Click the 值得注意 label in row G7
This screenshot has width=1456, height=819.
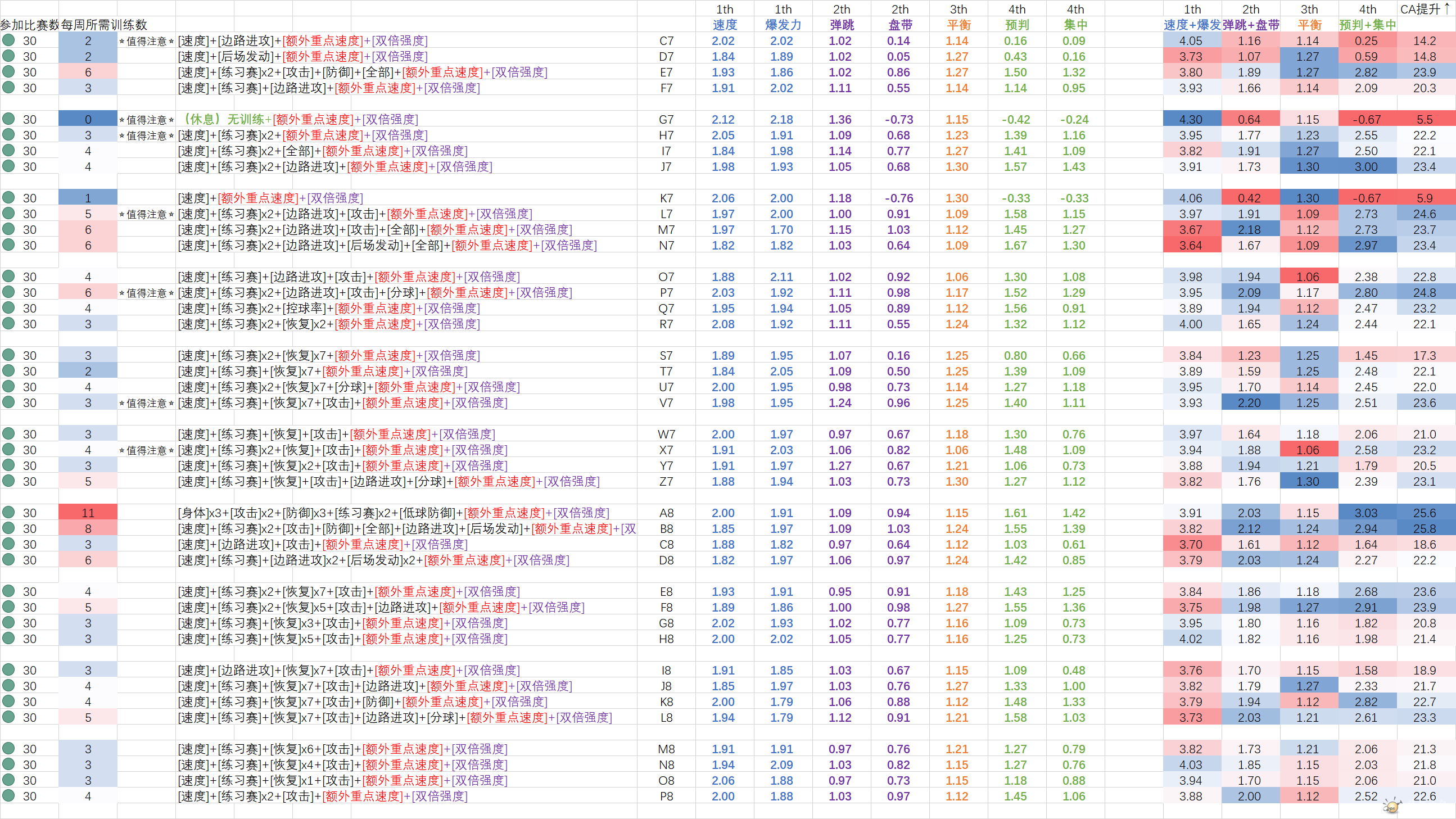click(x=146, y=120)
